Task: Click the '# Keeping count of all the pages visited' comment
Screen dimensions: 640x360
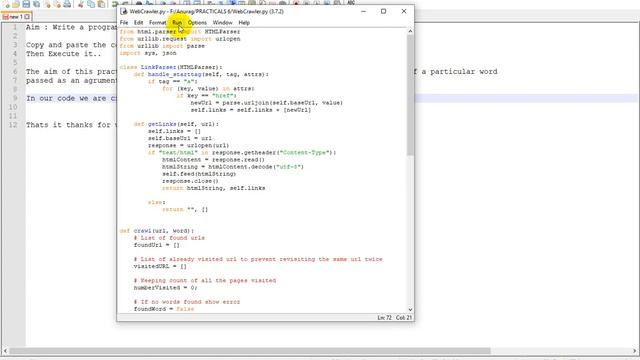Action: [204, 280]
